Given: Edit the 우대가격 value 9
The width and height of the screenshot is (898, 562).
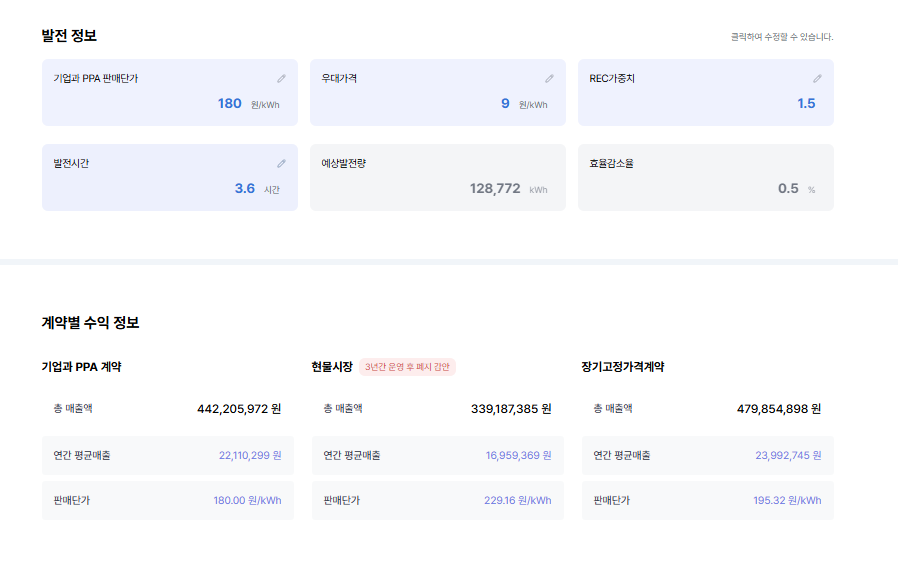Looking at the screenshot, I should click(x=505, y=104).
